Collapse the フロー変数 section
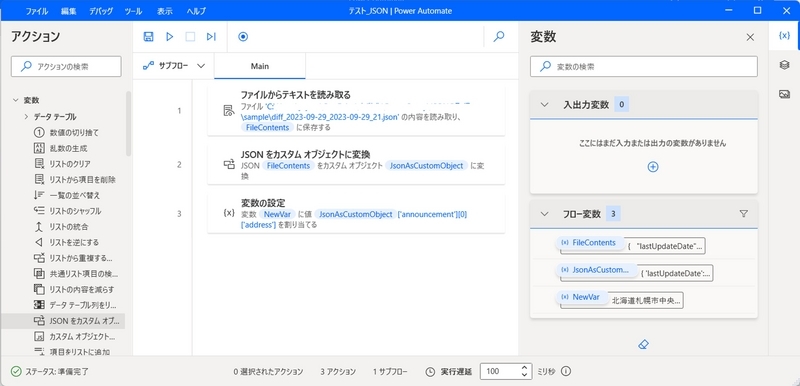 tap(544, 214)
